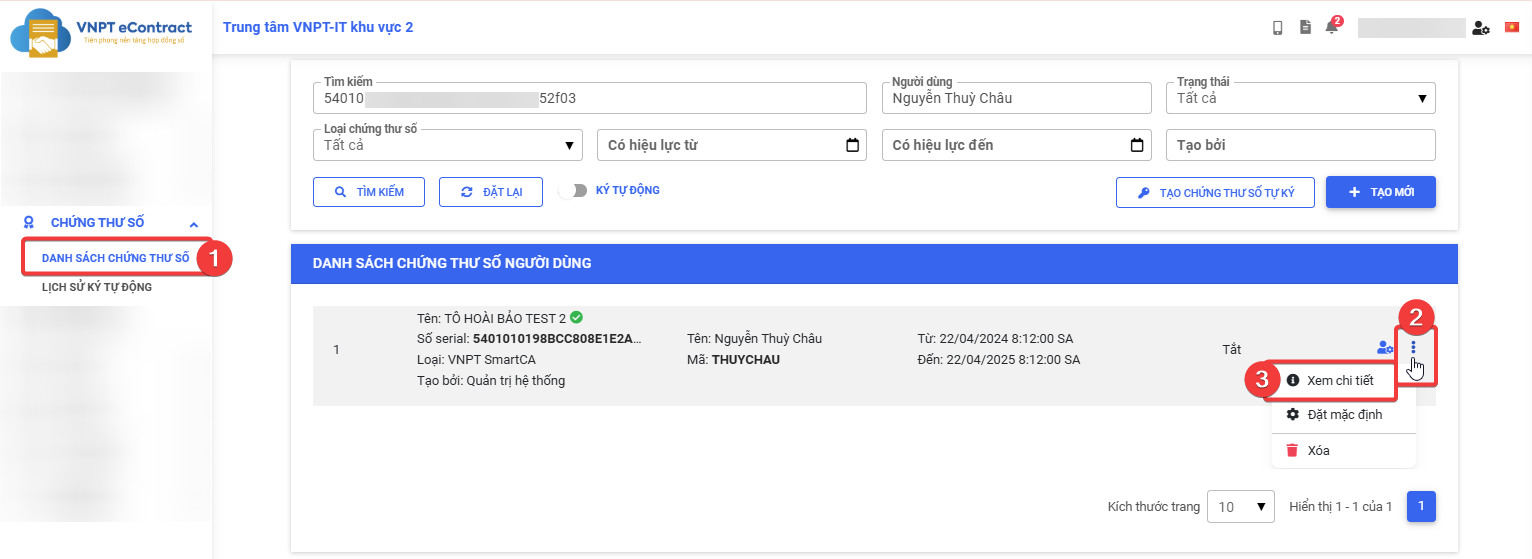The height and width of the screenshot is (559, 1532).
Task: Open the Loại chứng thư số dropdown
Action: pyautogui.click(x=447, y=145)
